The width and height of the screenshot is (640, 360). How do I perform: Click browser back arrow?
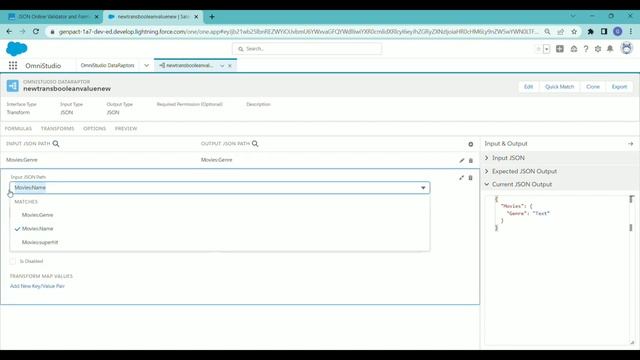pos(9,31)
